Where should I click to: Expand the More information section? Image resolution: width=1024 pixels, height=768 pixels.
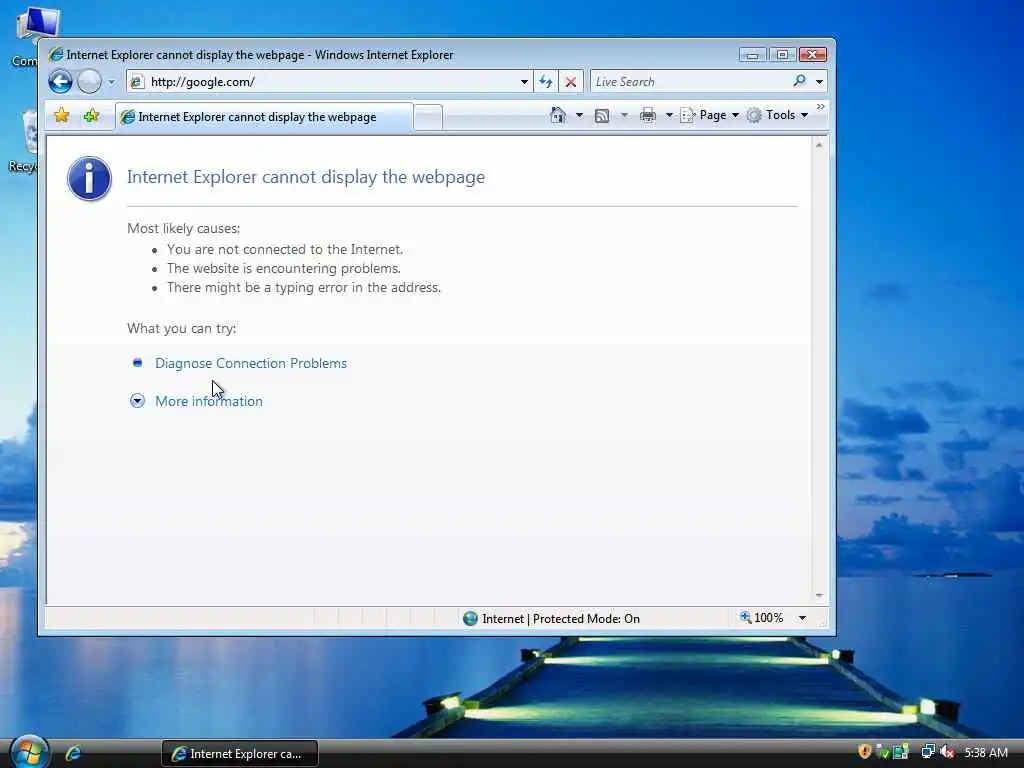(x=208, y=401)
